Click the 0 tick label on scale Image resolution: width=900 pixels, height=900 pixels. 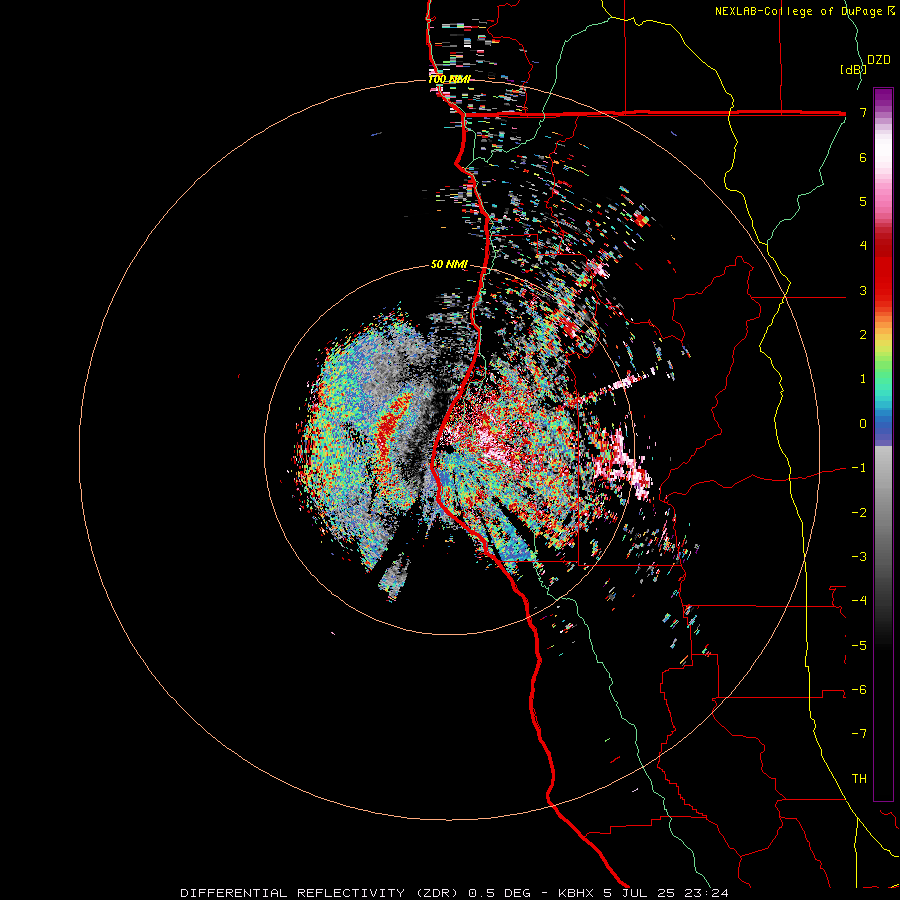pyautogui.click(x=863, y=424)
